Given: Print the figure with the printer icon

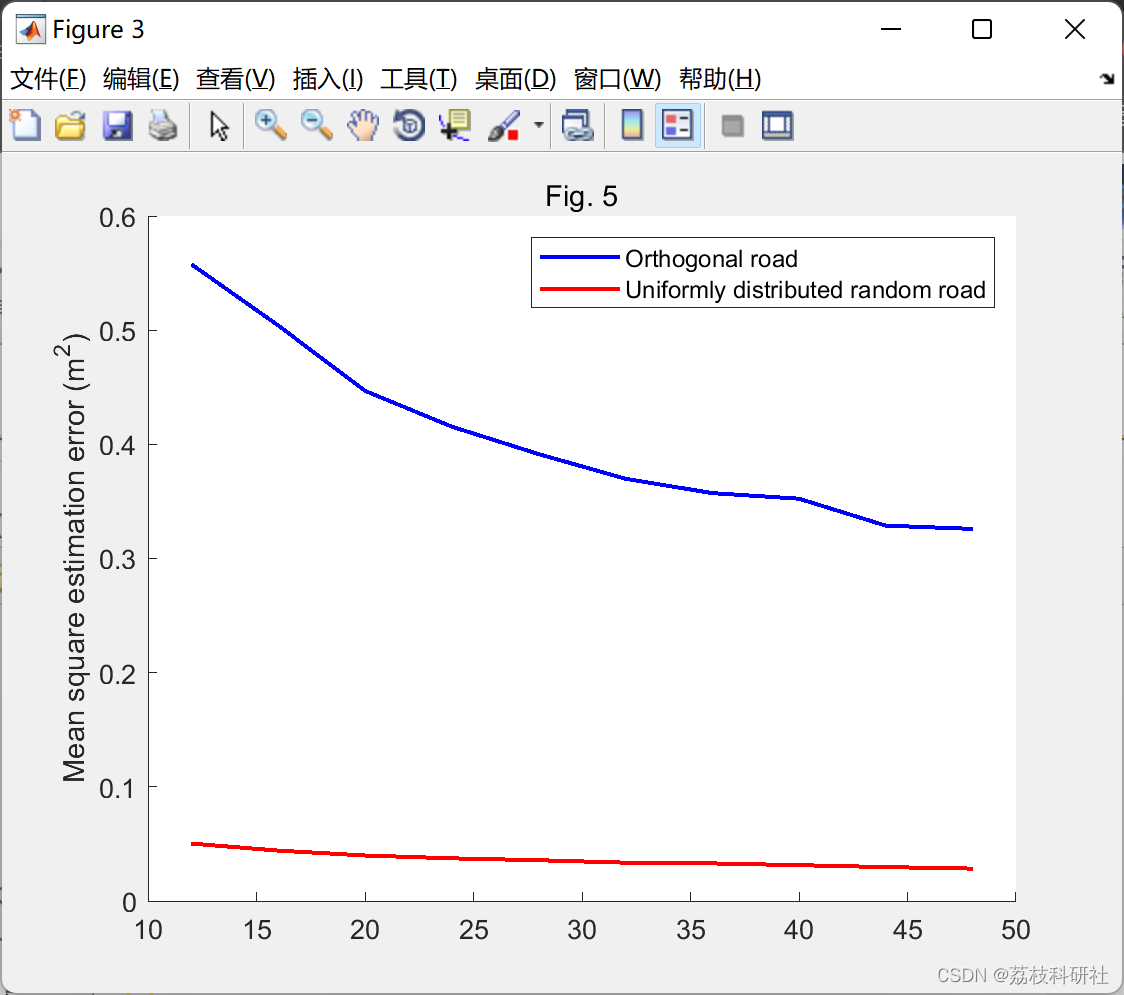Looking at the screenshot, I should coord(163,125).
